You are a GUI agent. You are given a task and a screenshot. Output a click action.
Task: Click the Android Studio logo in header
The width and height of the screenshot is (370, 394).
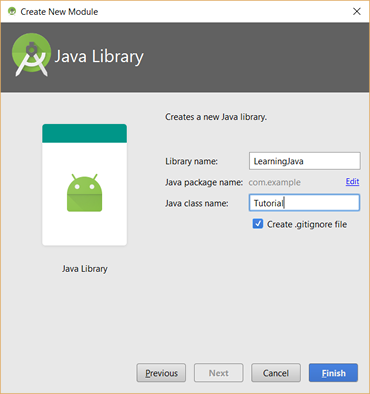tap(31, 55)
